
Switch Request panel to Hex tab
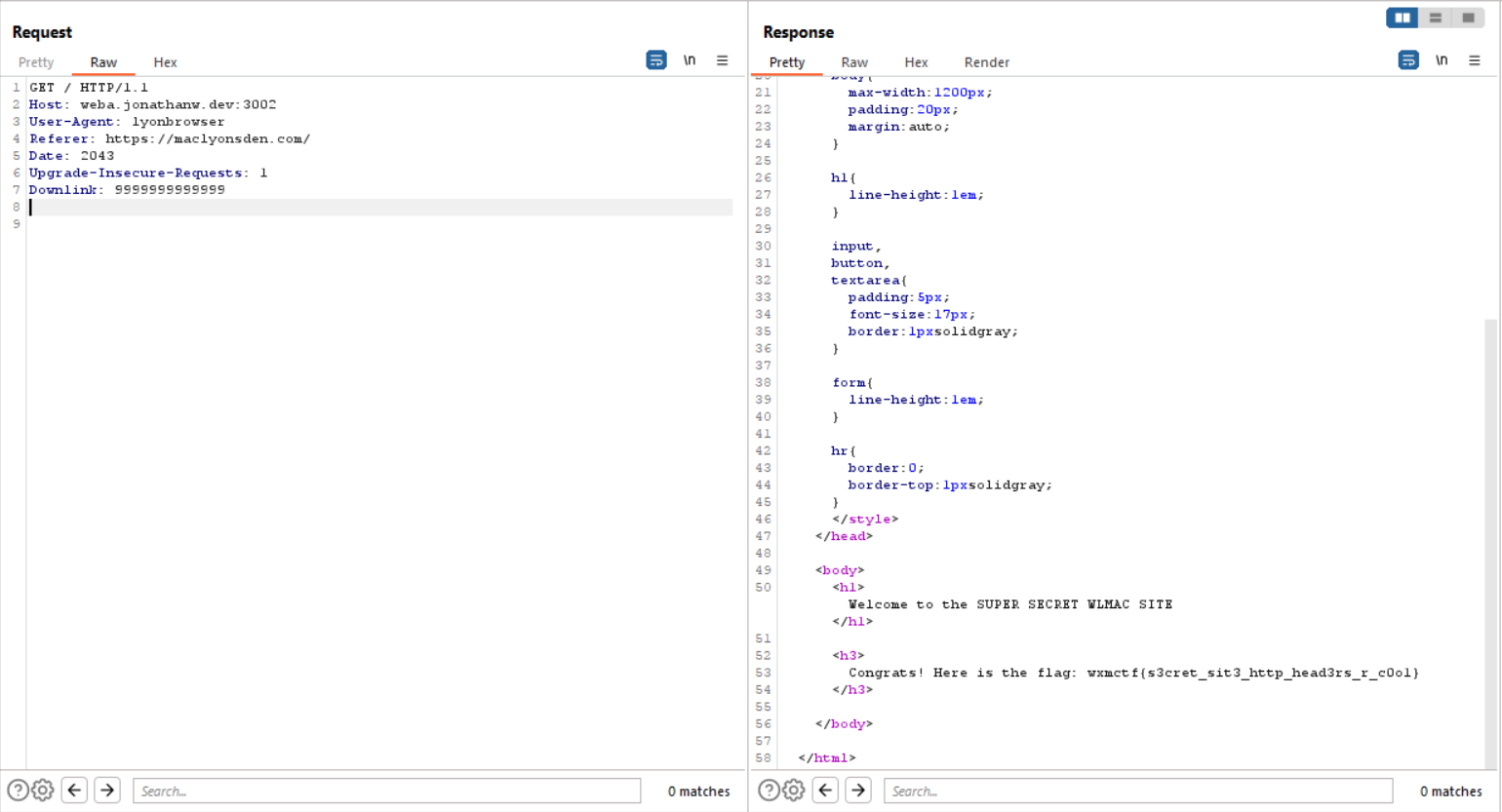click(x=165, y=62)
